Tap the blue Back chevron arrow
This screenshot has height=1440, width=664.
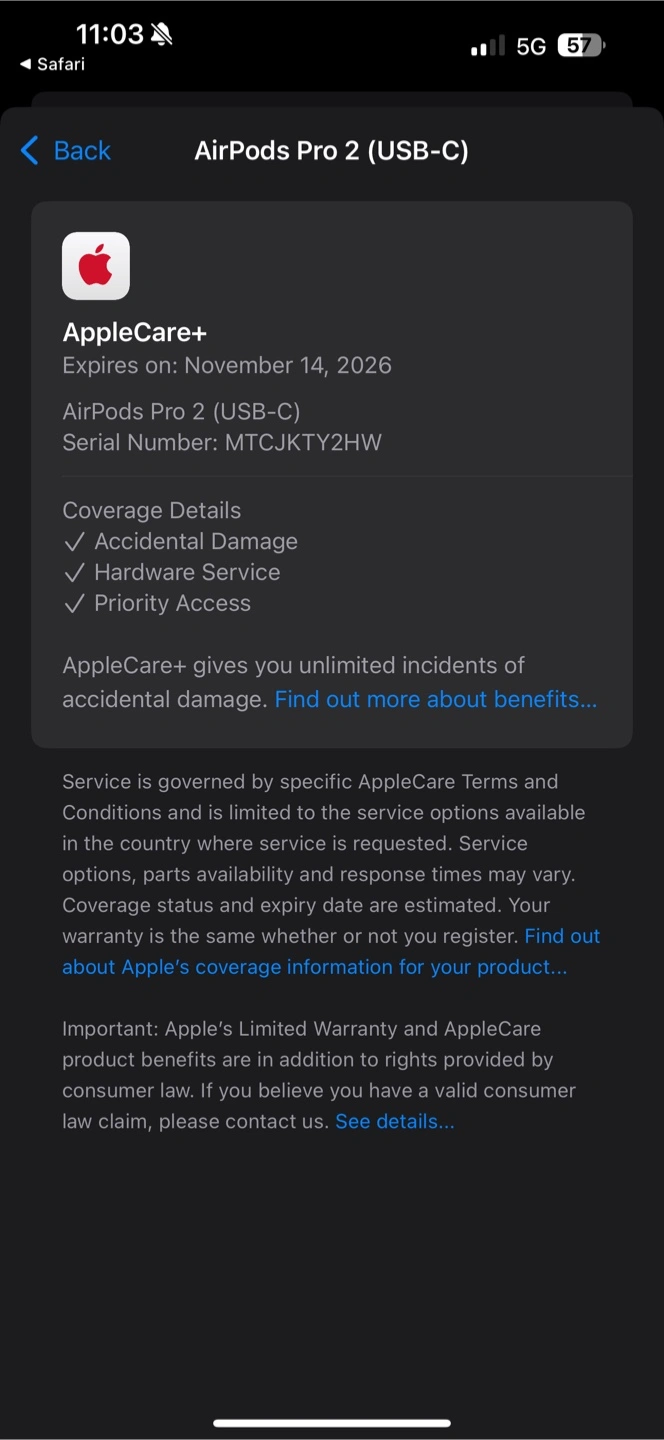[30, 151]
